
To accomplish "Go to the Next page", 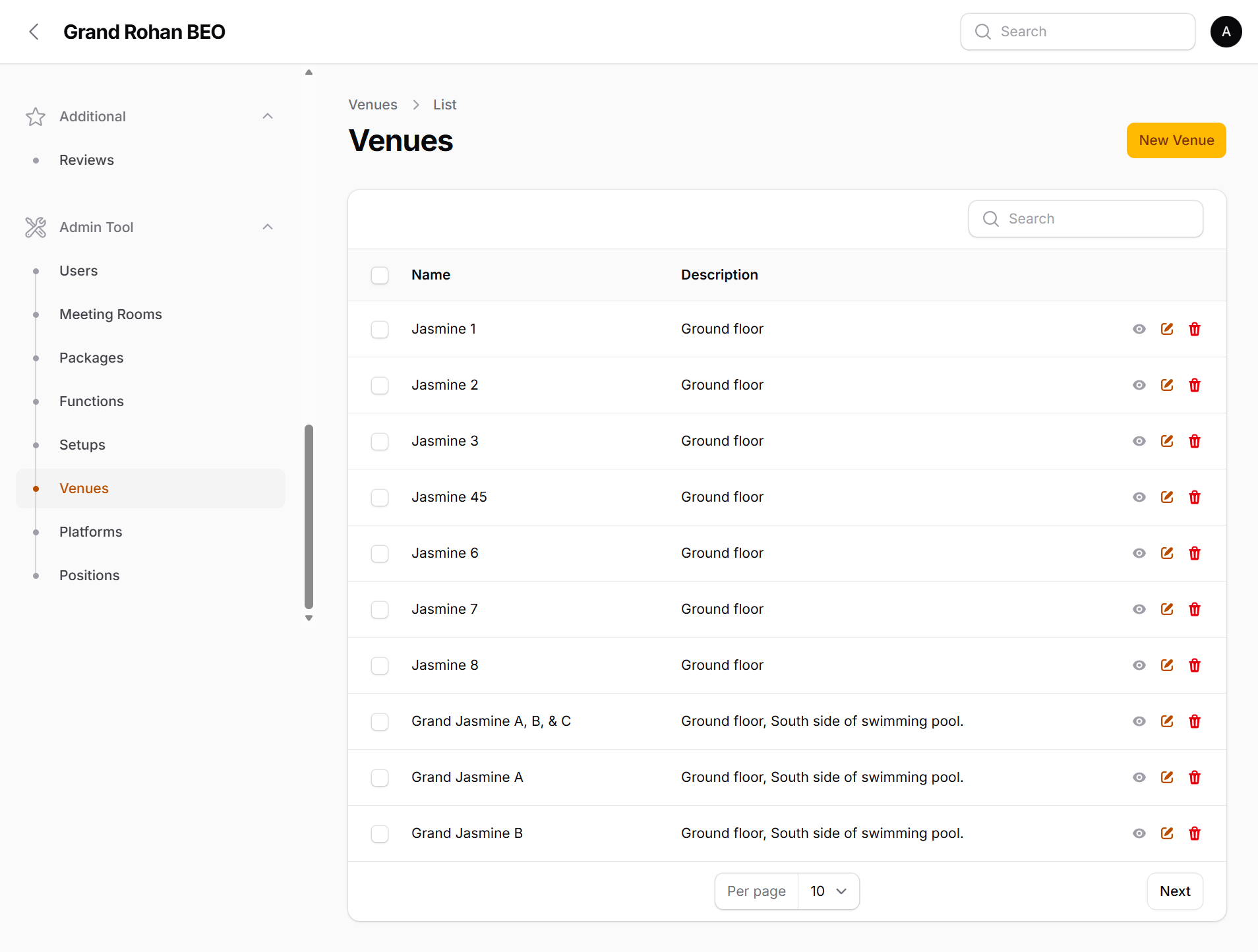I will tap(1175, 891).
